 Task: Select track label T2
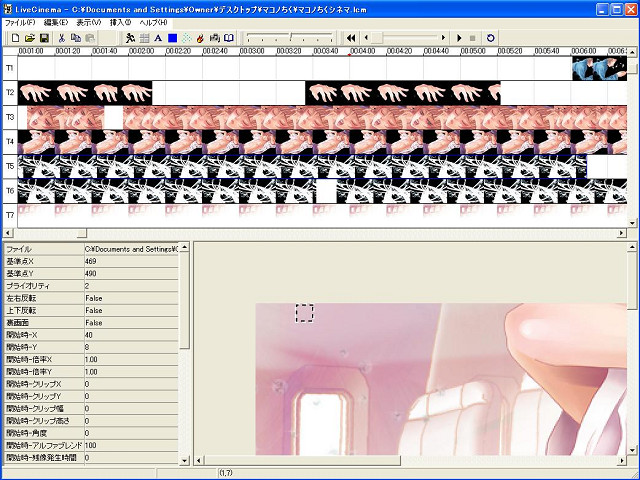(x=10, y=93)
